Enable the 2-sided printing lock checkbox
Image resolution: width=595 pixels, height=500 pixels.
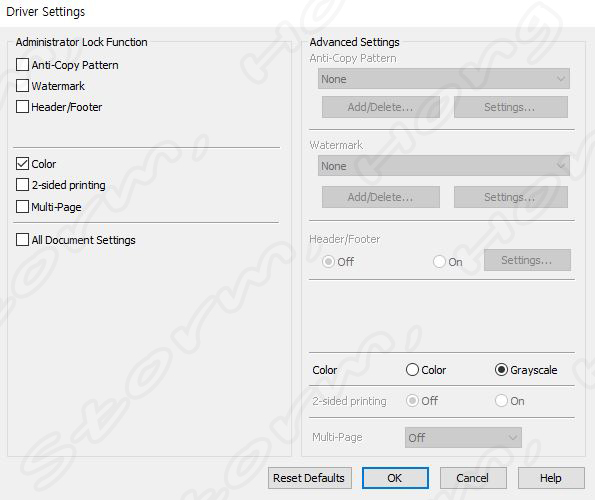22,185
